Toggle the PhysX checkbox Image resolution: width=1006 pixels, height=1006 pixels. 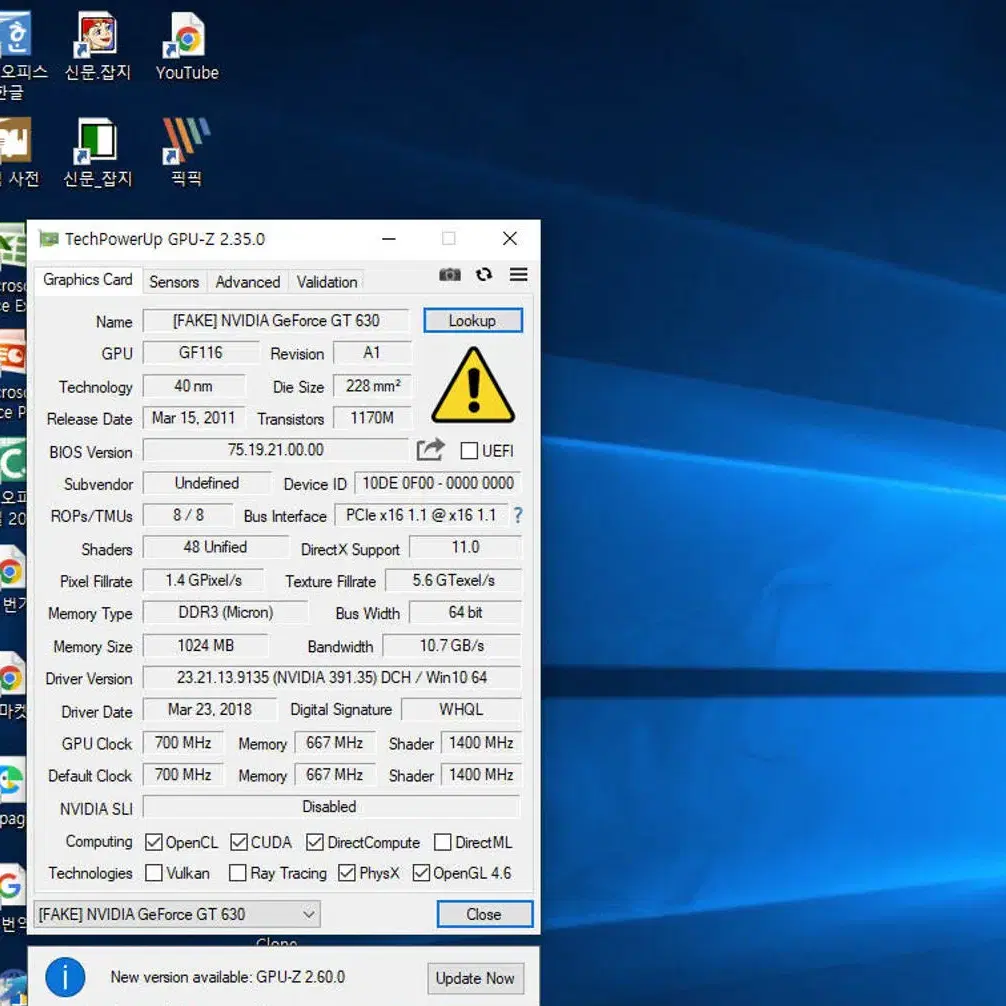click(346, 873)
